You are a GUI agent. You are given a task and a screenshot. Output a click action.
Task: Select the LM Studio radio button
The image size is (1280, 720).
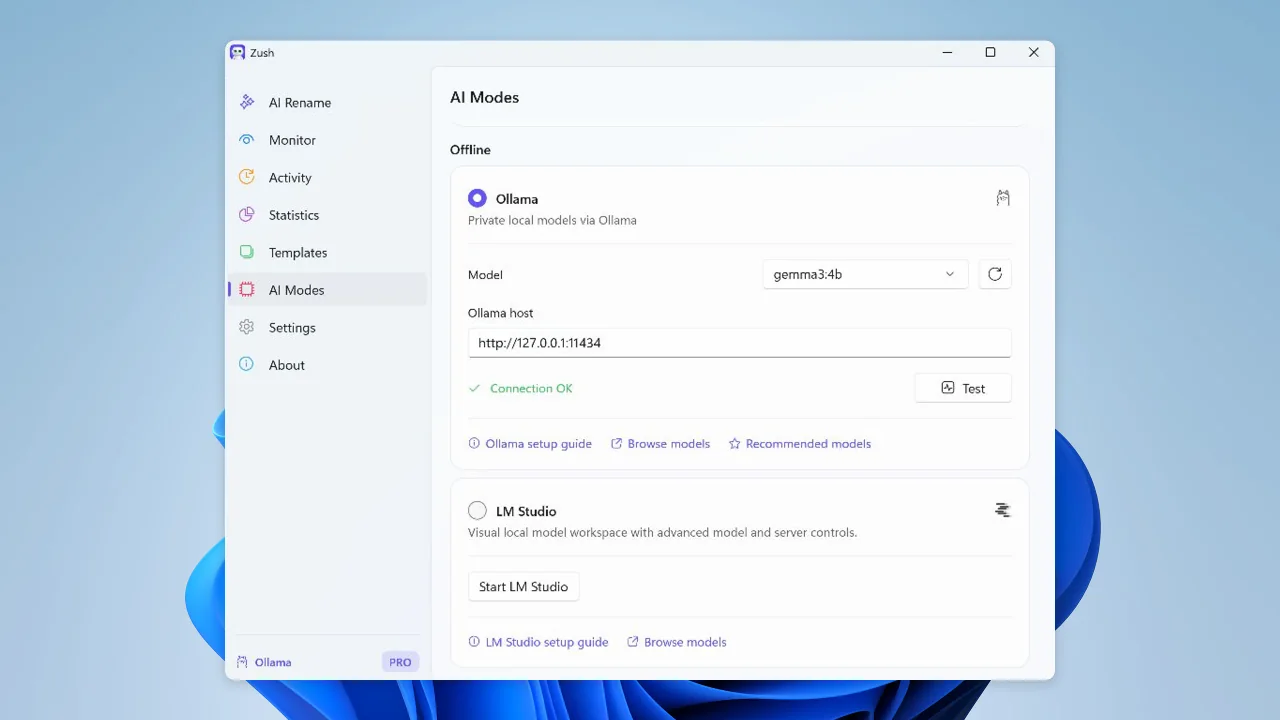pyautogui.click(x=477, y=511)
